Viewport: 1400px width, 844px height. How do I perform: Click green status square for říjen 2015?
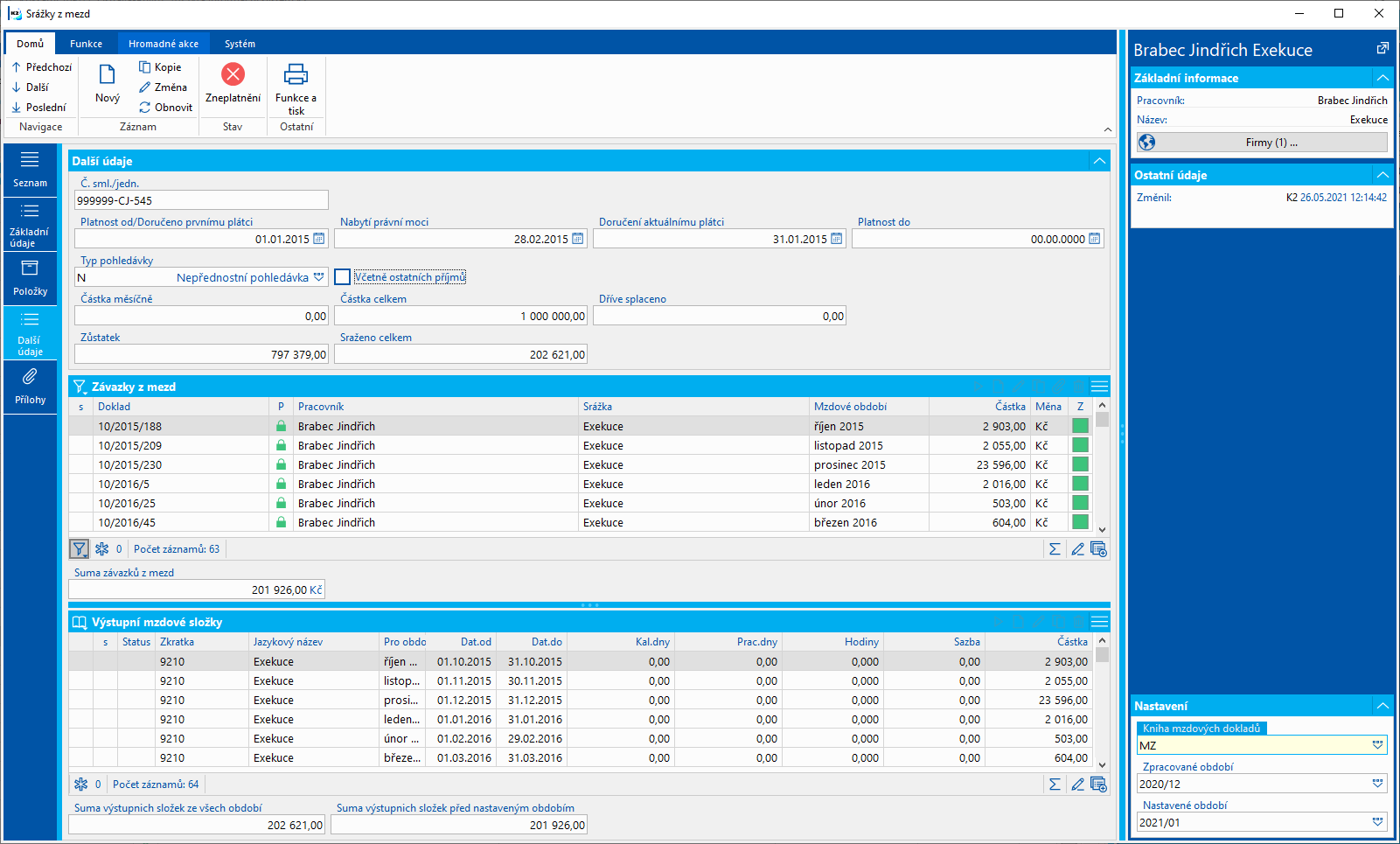coord(1080,426)
